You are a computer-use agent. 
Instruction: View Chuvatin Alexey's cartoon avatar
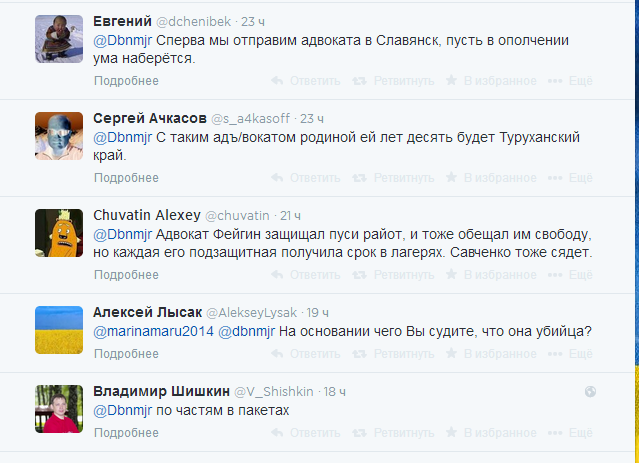[x=59, y=233]
